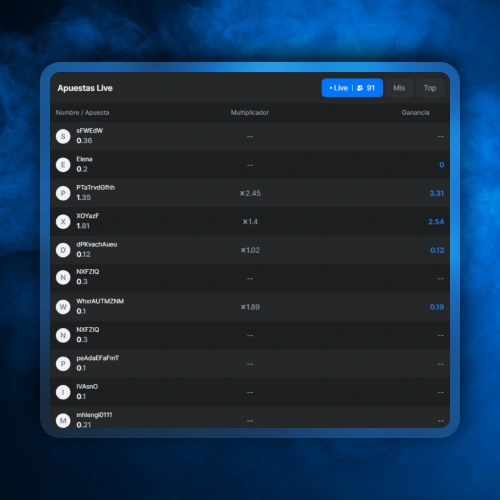Click the 1.35 bet amount
The image size is (500, 500).
[84, 197]
